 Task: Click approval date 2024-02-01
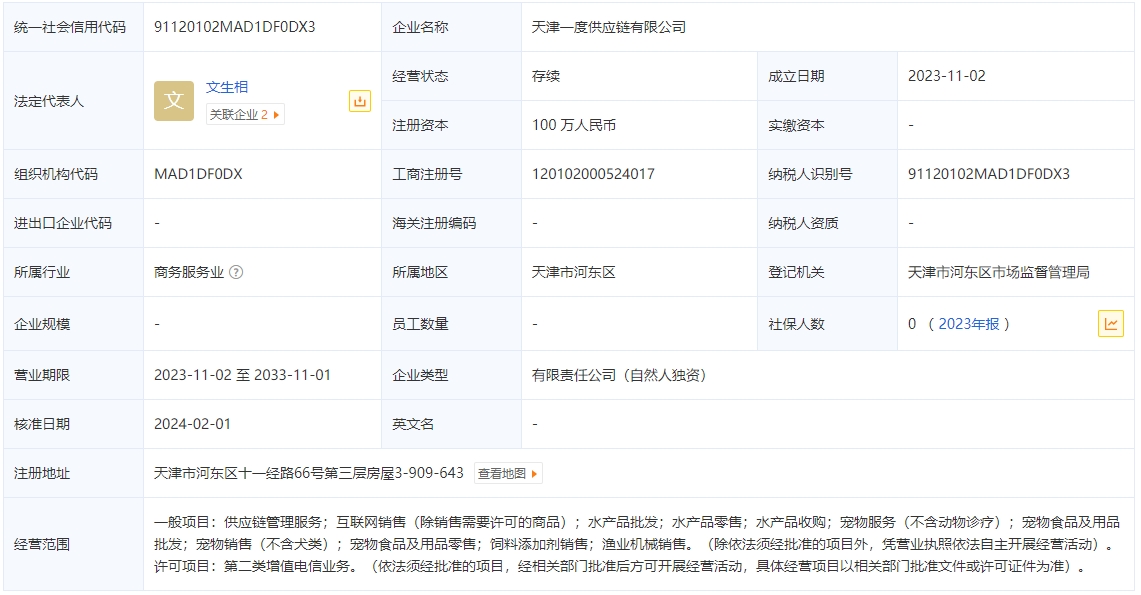click(192, 424)
